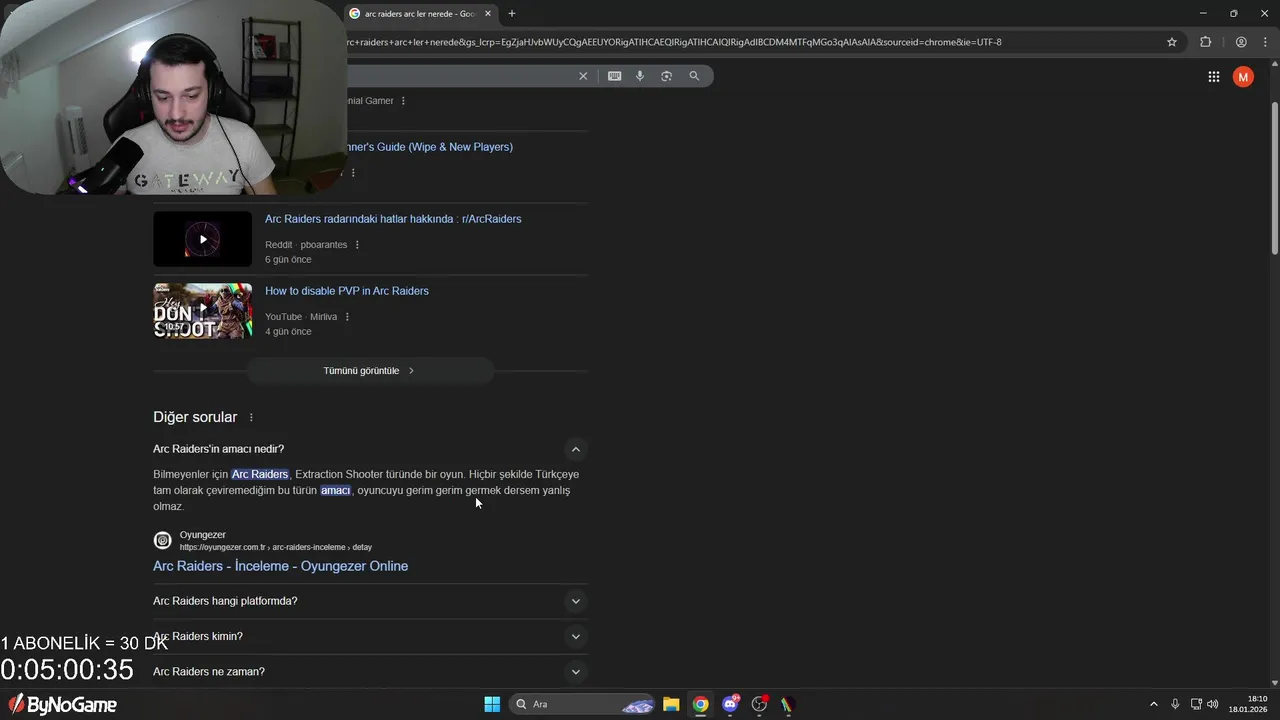Show hidden system tray icons

(1153, 704)
